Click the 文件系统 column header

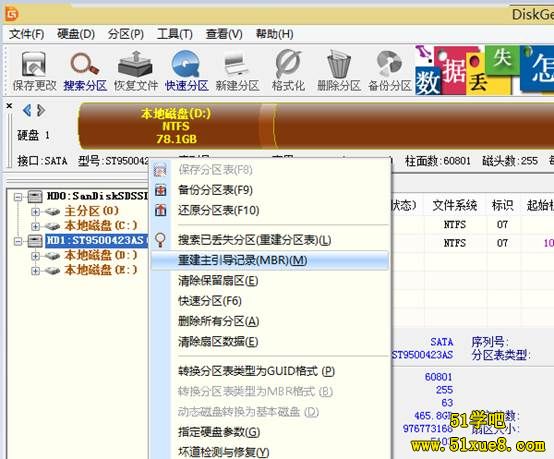[455, 205]
